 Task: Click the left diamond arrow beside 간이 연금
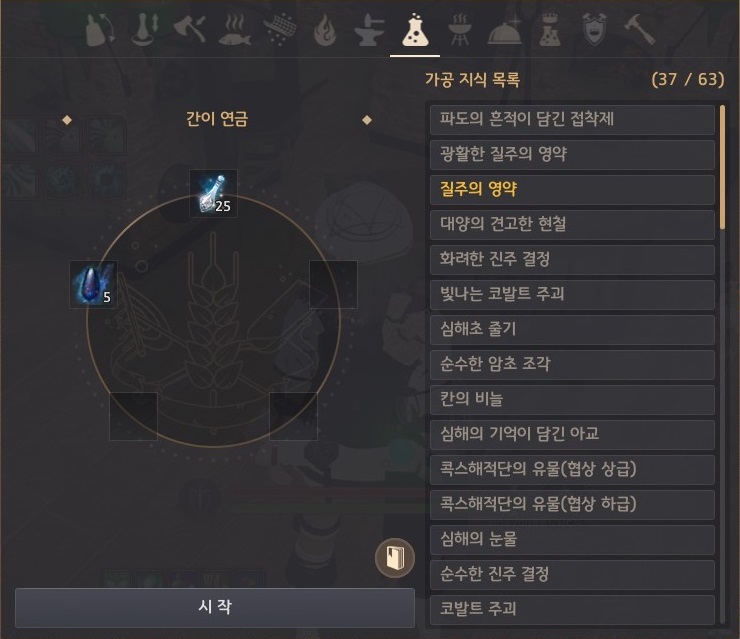coord(67,120)
